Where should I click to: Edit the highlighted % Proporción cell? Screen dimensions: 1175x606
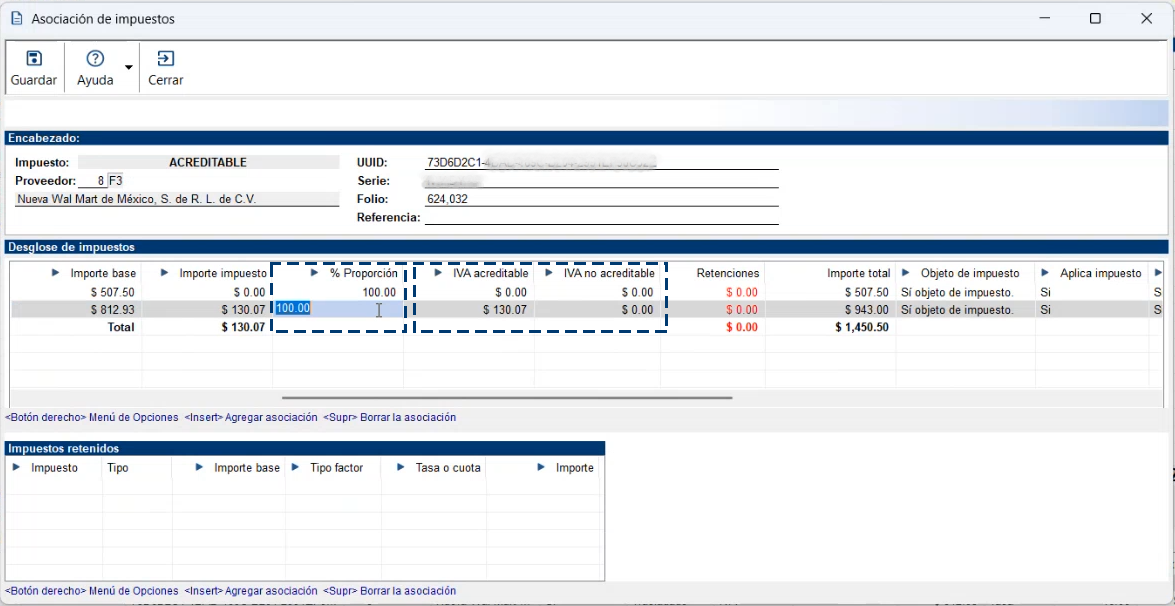coord(338,310)
